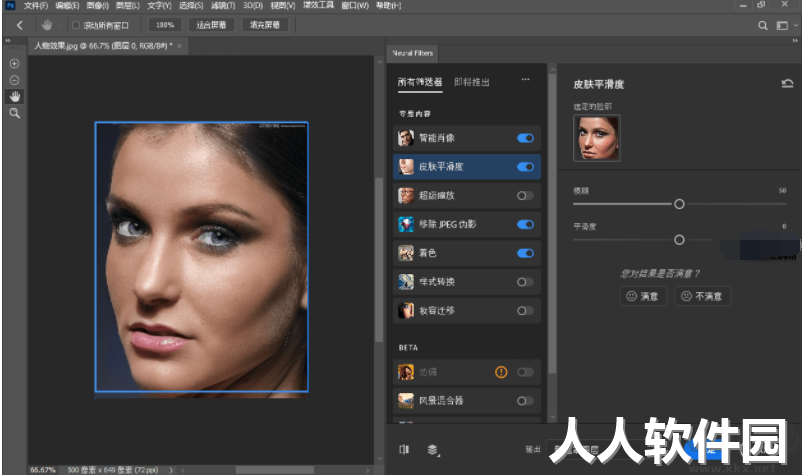The height and width of the screenshot is (475, 803).
Task: Select the detected face thumbnail
Action: coord(597,138)
